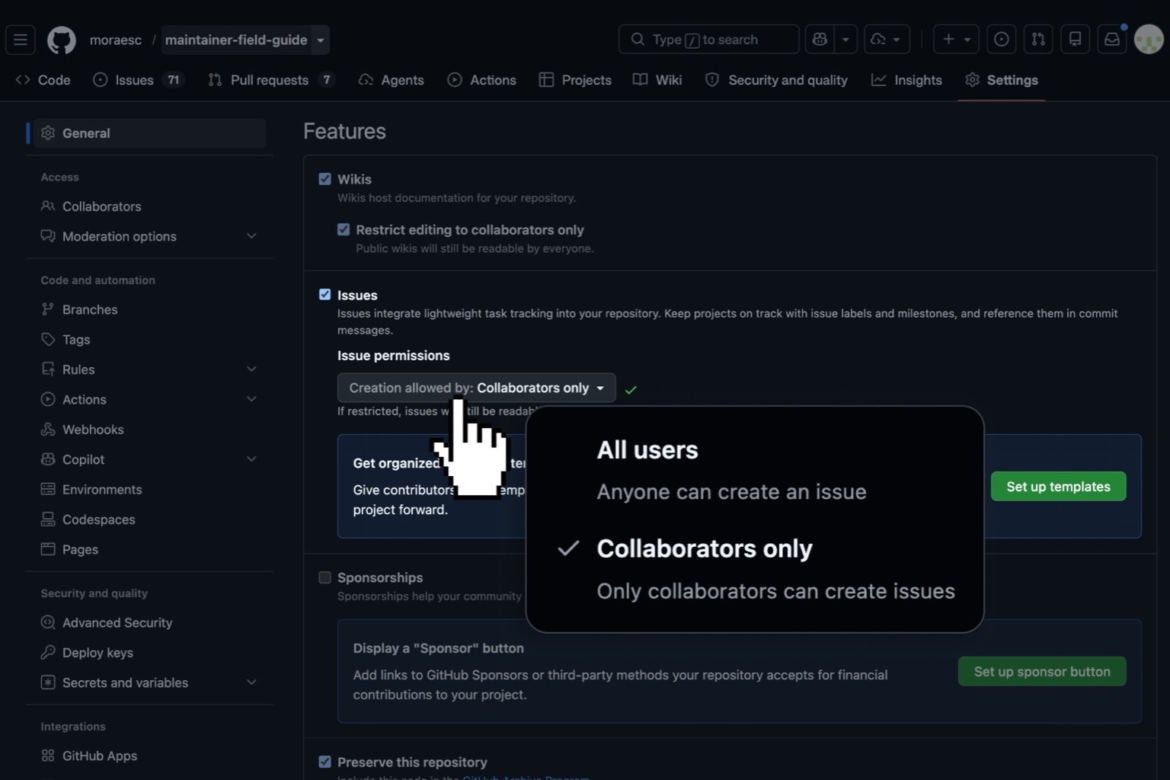This screenshot has height=780, width=1170.
Task: Open the Repositories icon in header
Action: point(1075,40)
